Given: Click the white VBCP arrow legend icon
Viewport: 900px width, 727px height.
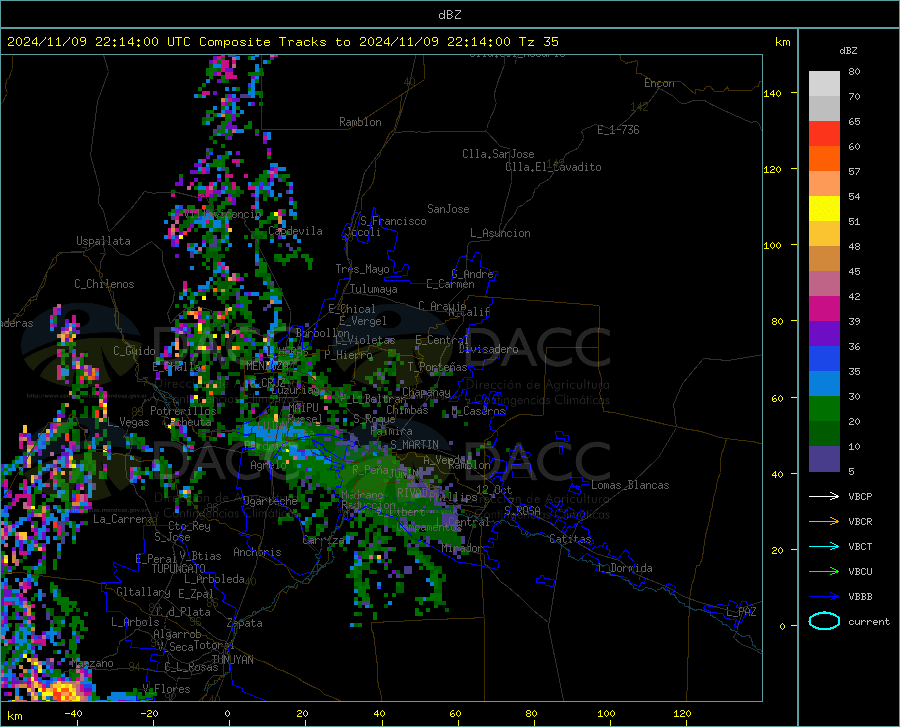Looking at the screenshot, I should [824, 496].
